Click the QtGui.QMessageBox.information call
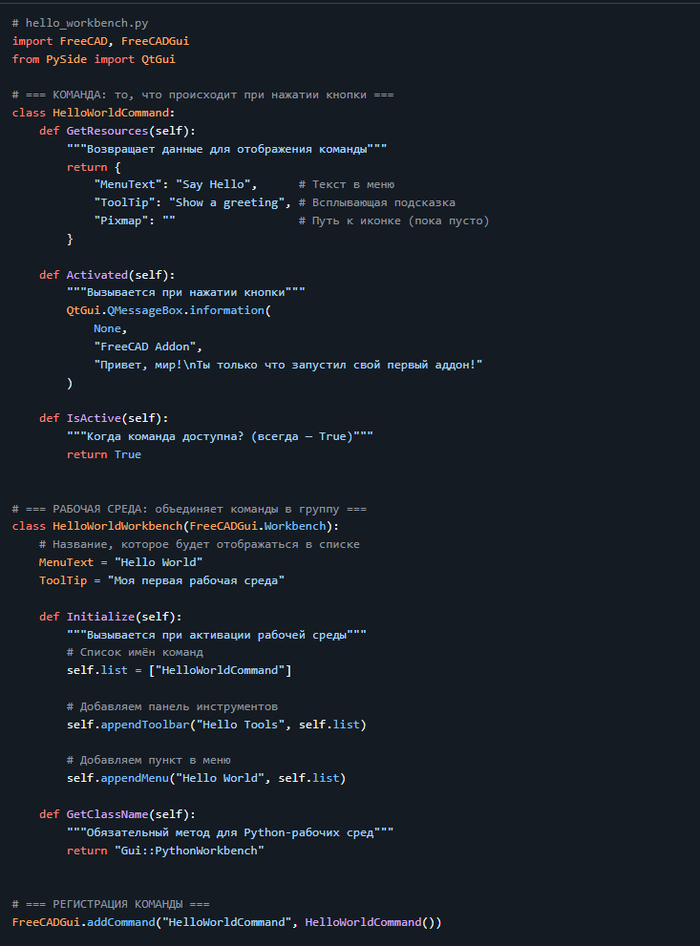The height and width of the screenshot is (946, 700). pos(168,311)
